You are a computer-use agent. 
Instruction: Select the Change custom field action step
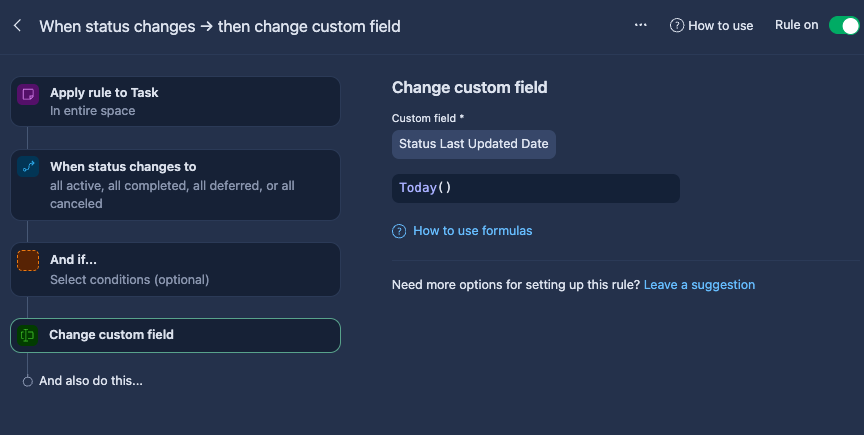[175, 335]
